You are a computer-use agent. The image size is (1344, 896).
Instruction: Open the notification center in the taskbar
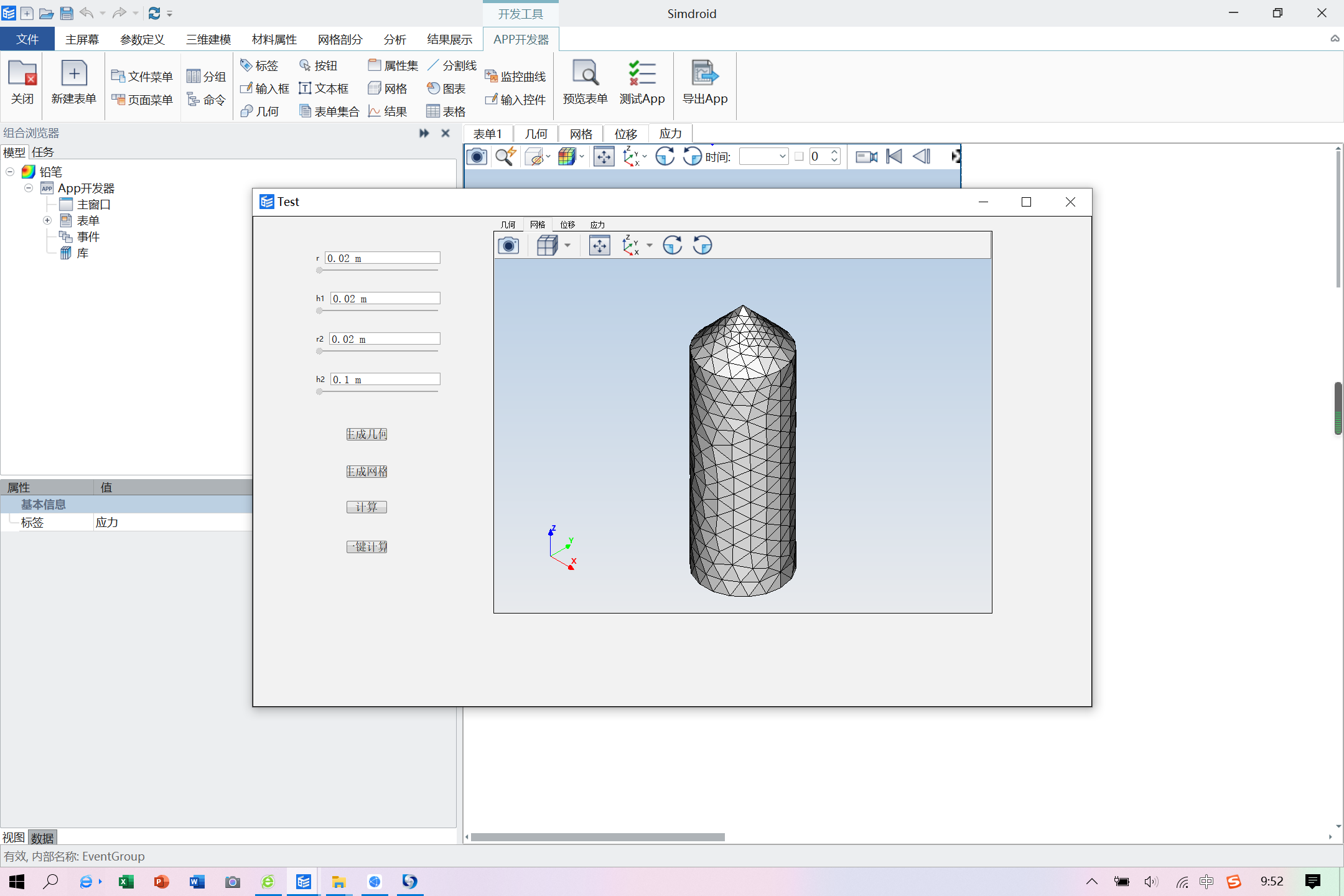tap(1313, 882)
